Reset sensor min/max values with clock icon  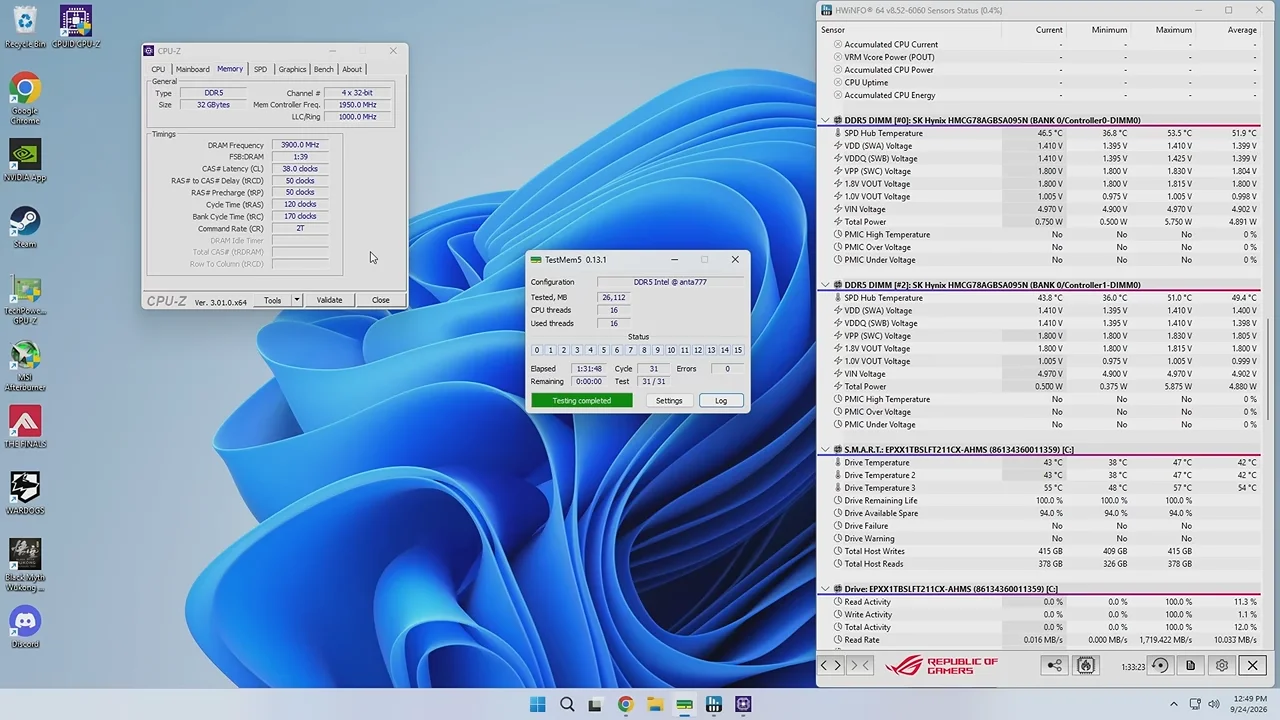coord(1160,665)
